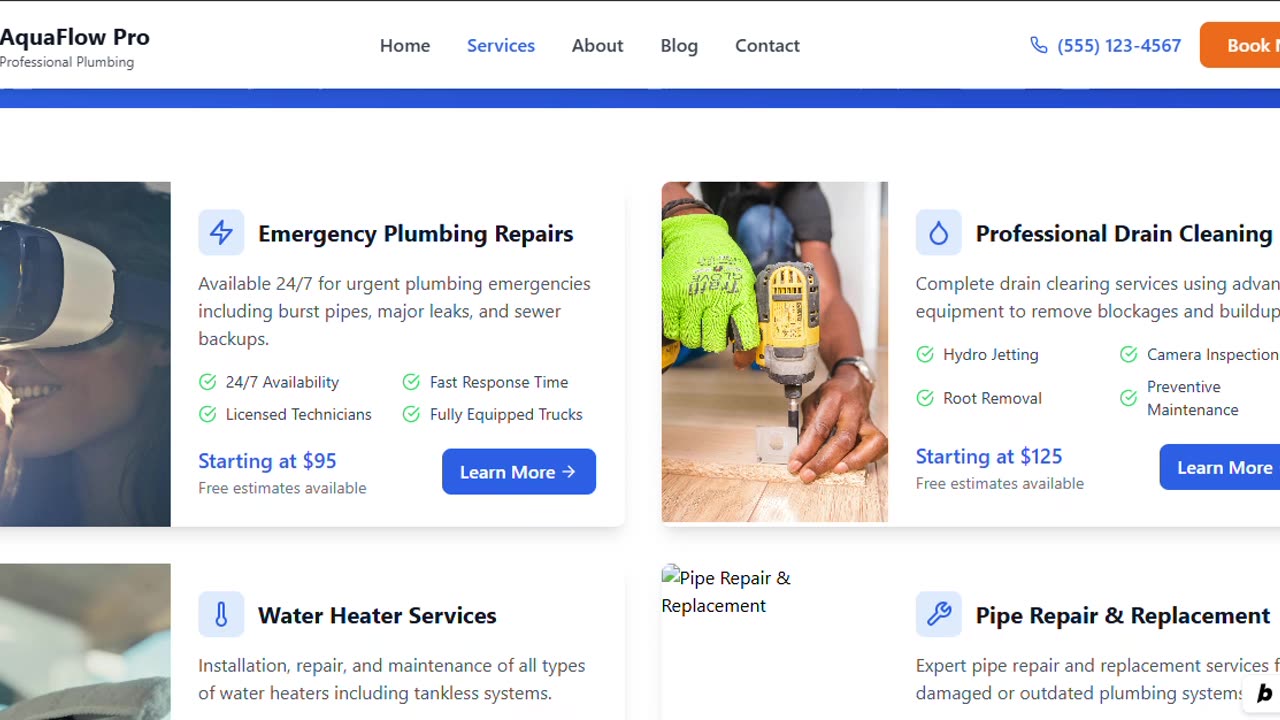
Task: Click the water droplet Drain Cleaning icon
Action: (938, 233)
